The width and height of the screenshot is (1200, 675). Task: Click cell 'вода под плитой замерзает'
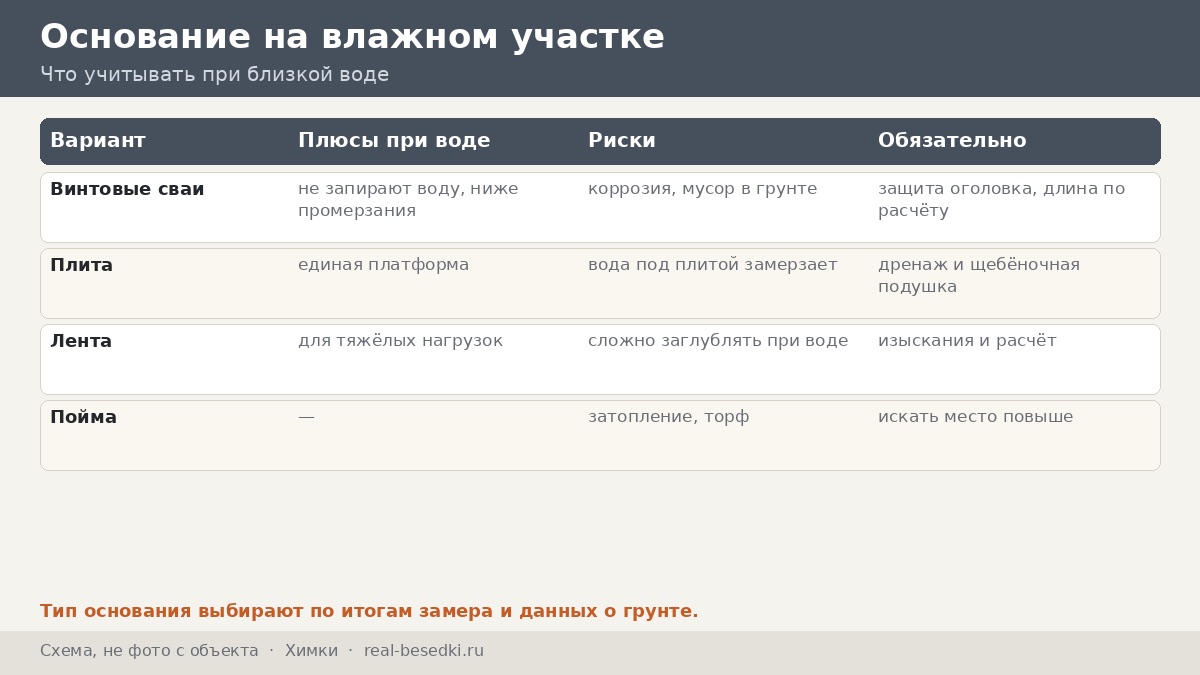tap(712, 265)
